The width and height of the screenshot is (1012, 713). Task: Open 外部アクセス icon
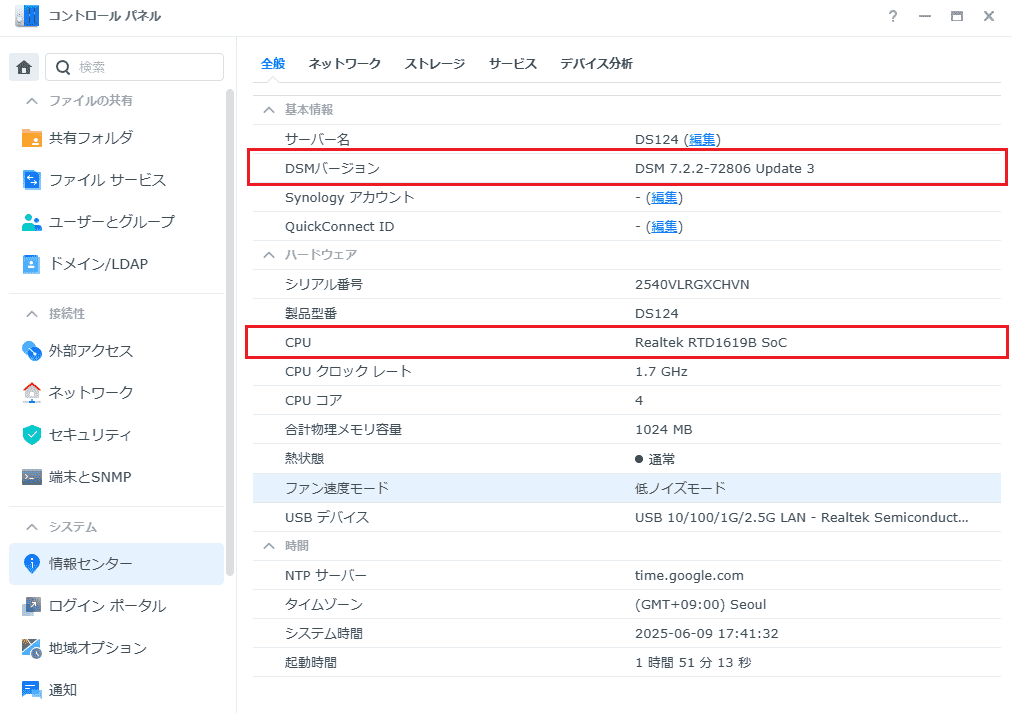[x=32, y=351]
